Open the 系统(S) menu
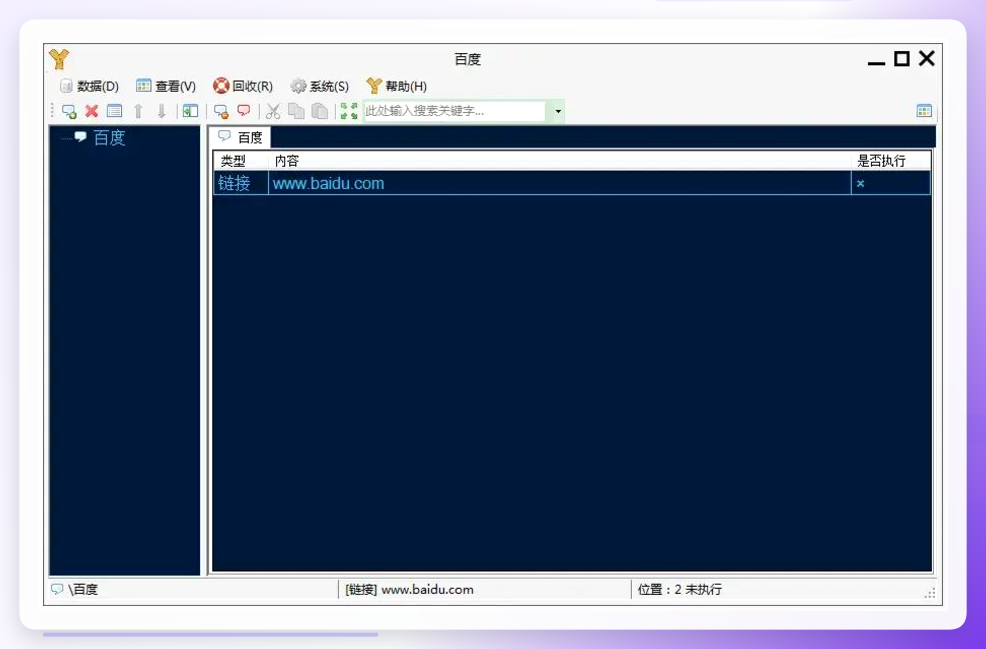This screenshot has width=986, height=649. (x=319, y=86)
